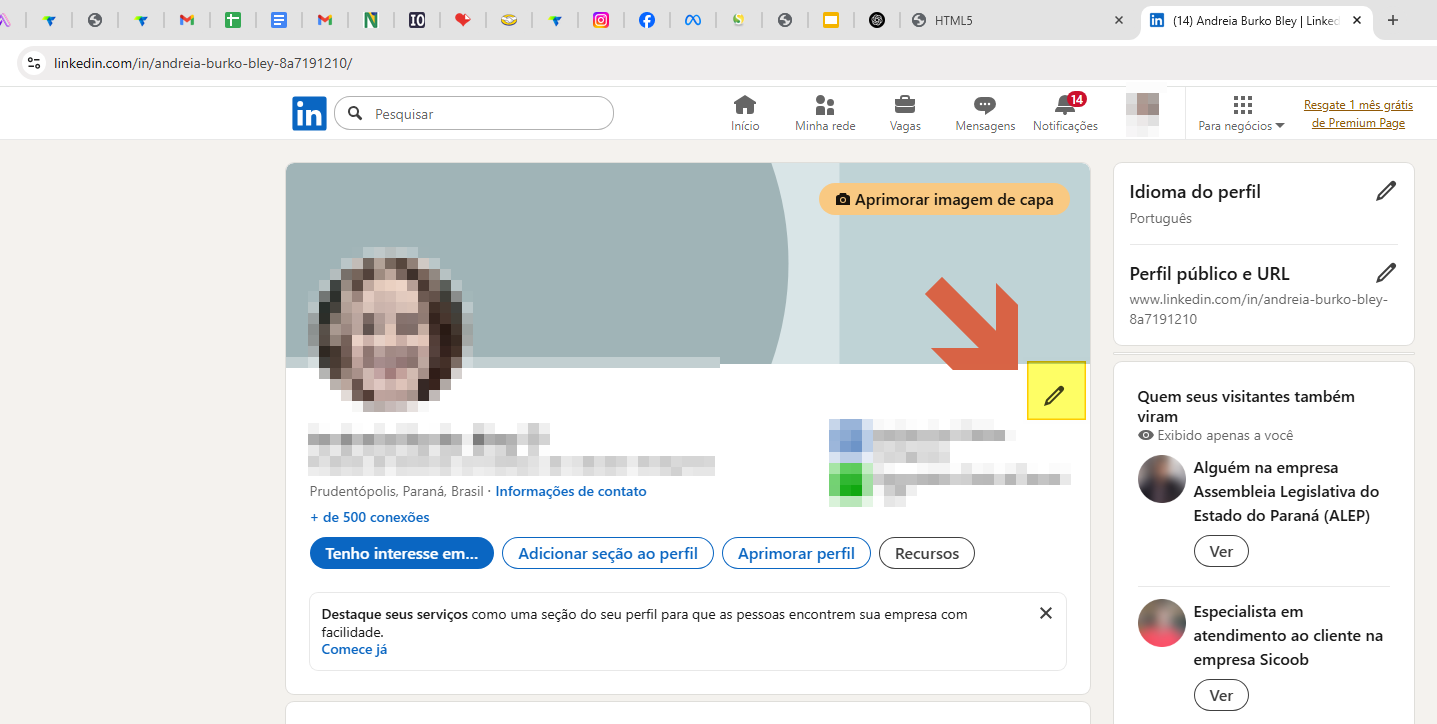This screenshot has width=1437, height=724.
Task: Click the Assembleia Legislativa visitor avatar
Action: click(x=1162, y=479)
